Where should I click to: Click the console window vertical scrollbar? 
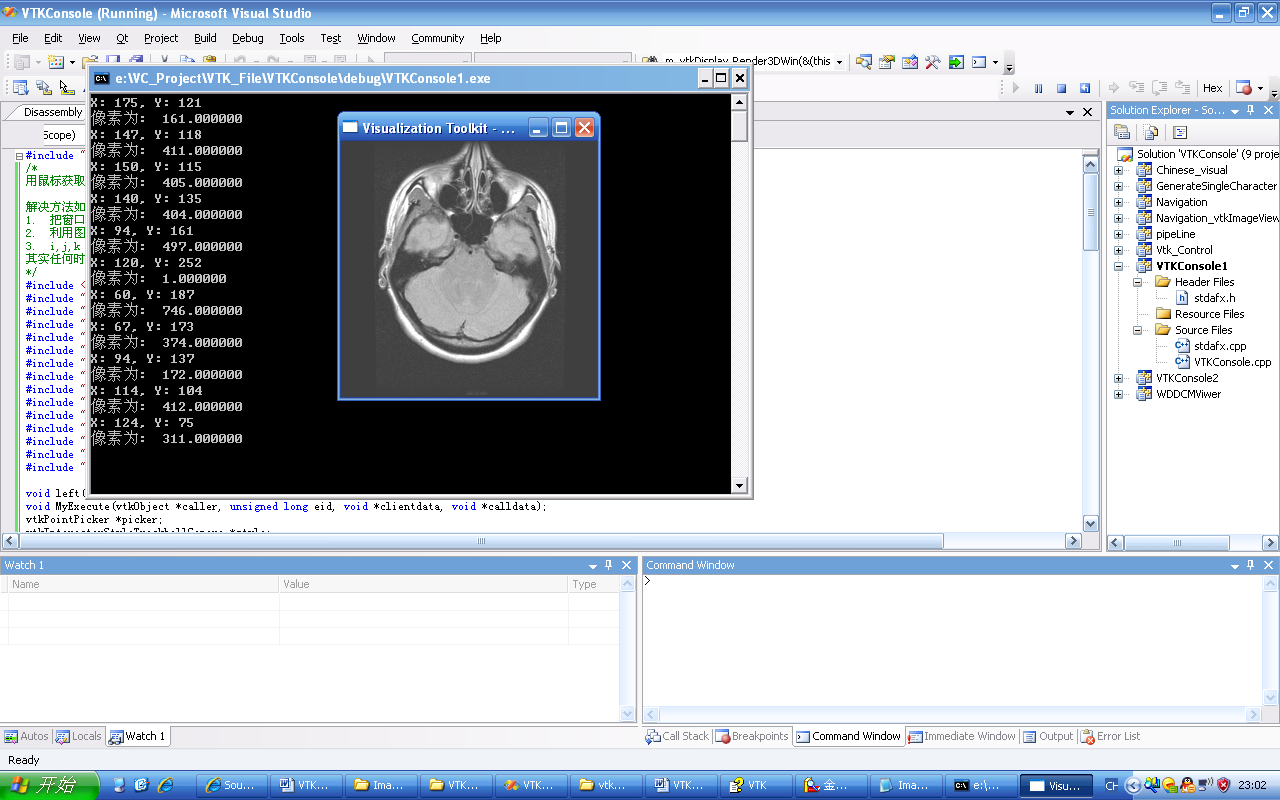coord(740,294)
